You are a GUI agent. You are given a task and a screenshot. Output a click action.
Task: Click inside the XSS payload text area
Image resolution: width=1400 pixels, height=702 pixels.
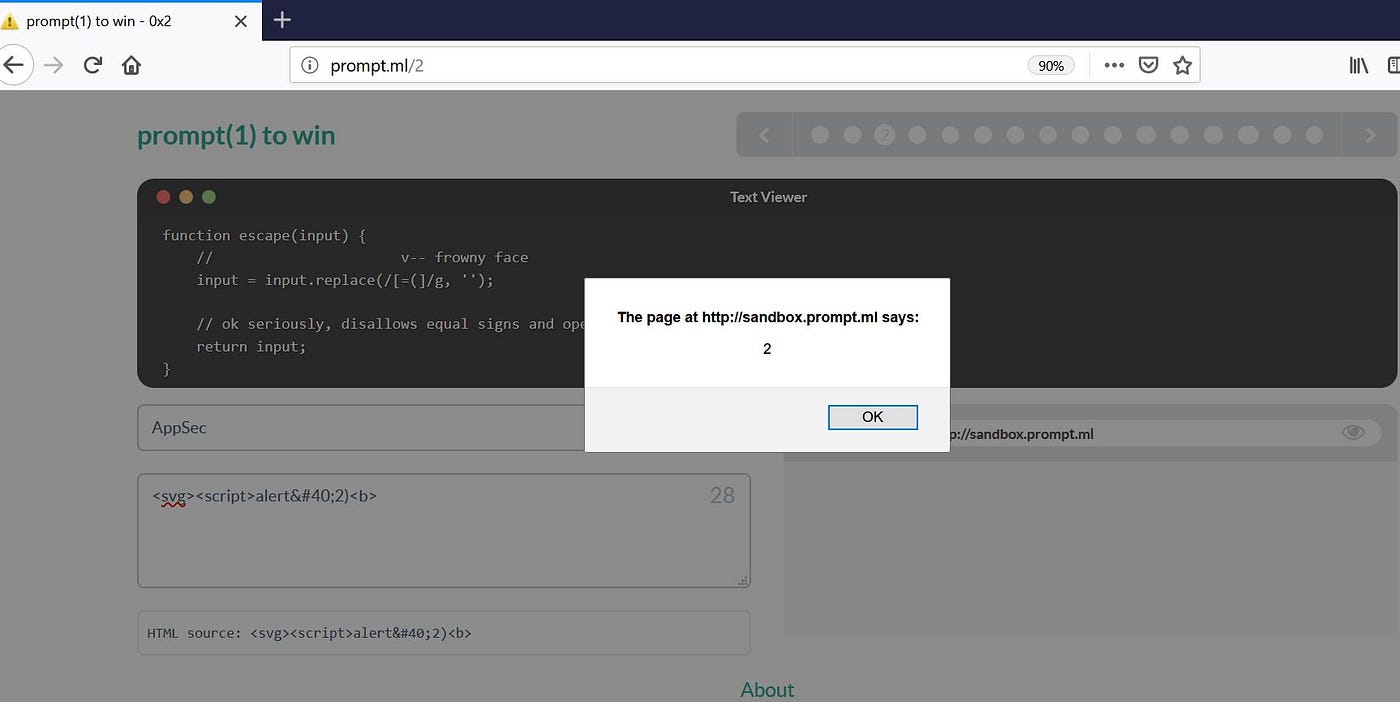click(445, 530)
